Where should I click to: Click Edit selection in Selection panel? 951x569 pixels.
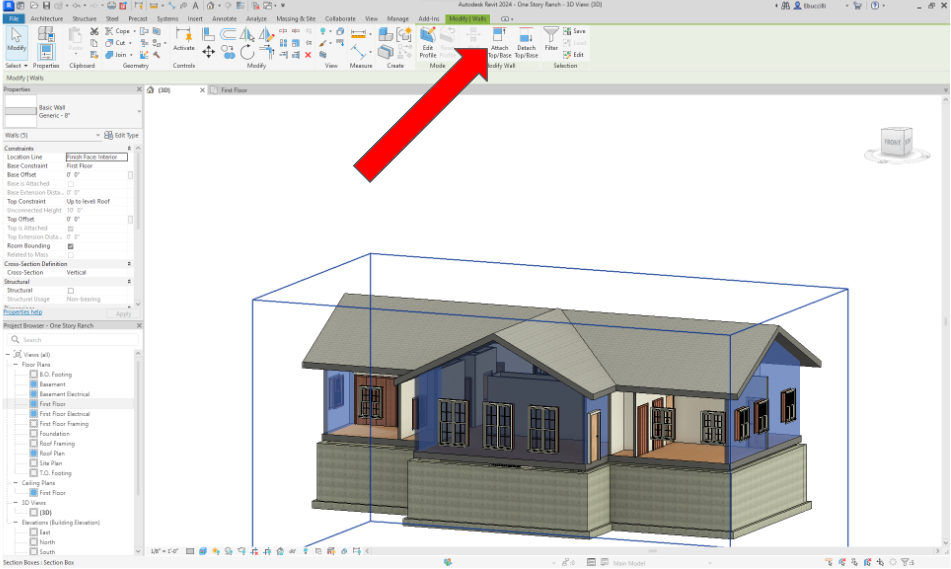[x=573, y=55]
